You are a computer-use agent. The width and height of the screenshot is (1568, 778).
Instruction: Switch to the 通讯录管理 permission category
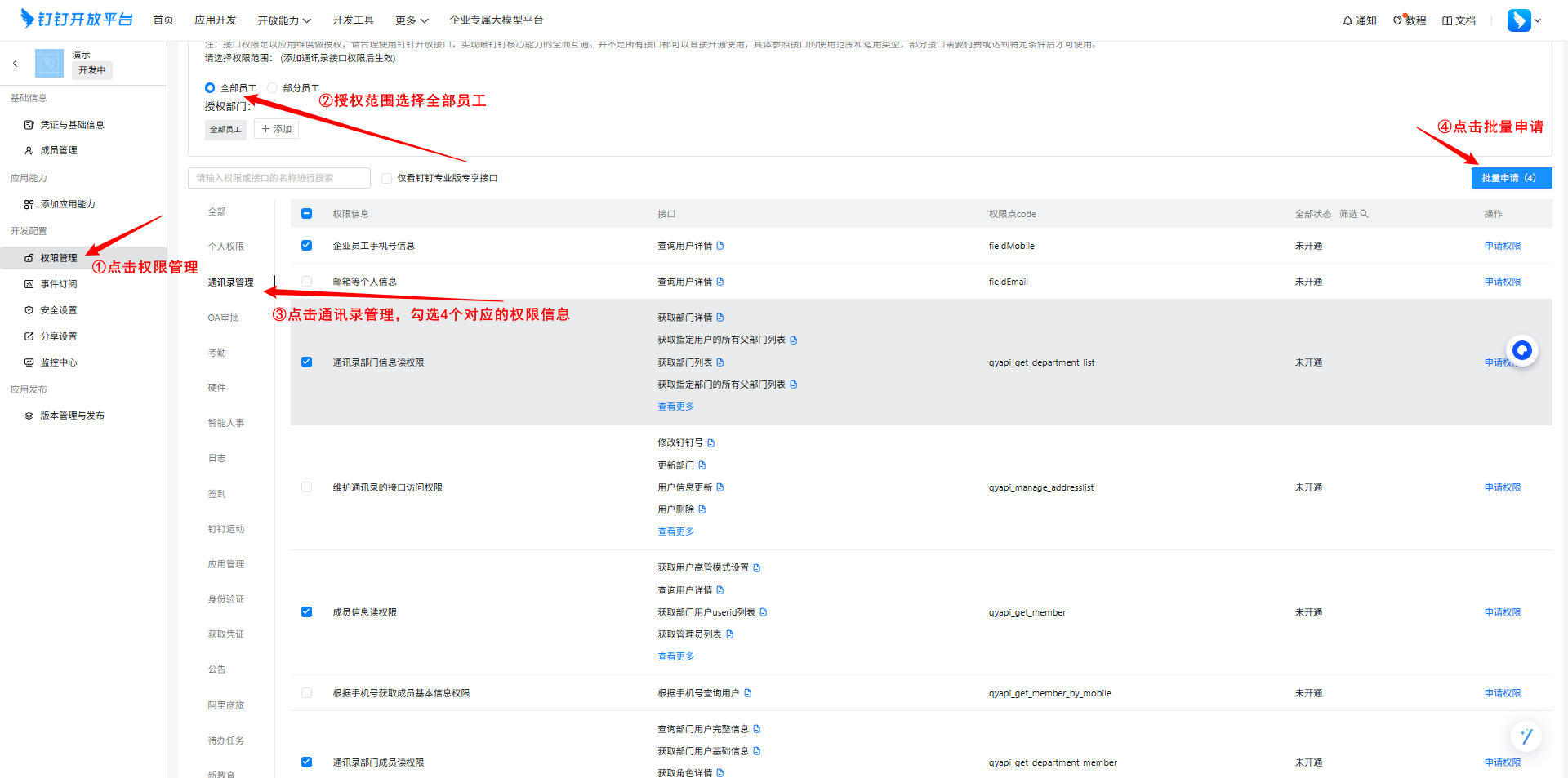(x=230, y=282)
